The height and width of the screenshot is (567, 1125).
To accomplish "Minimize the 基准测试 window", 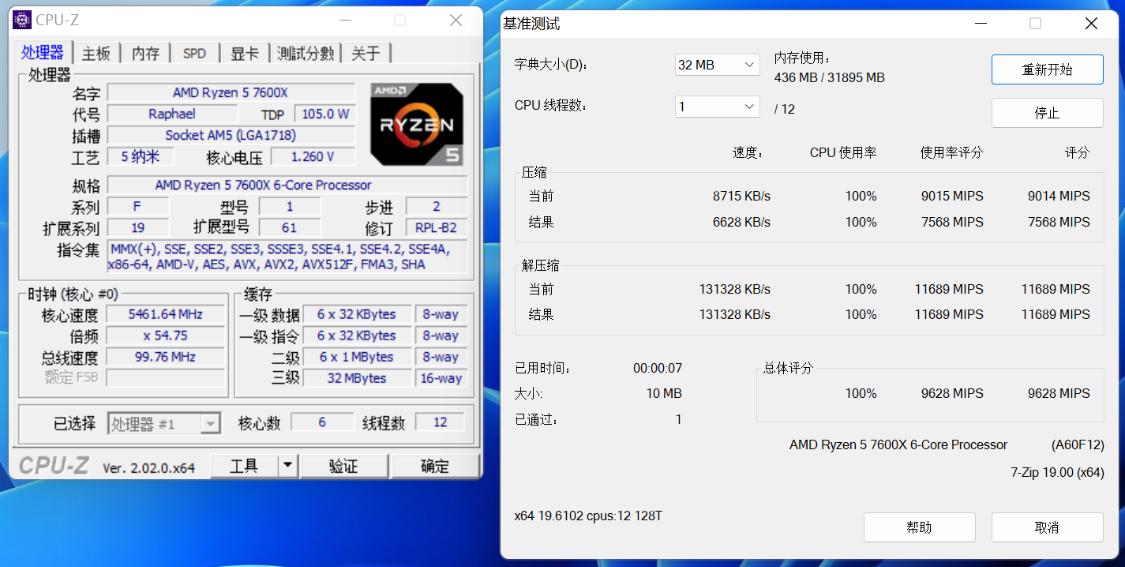I will click(981, 24).
